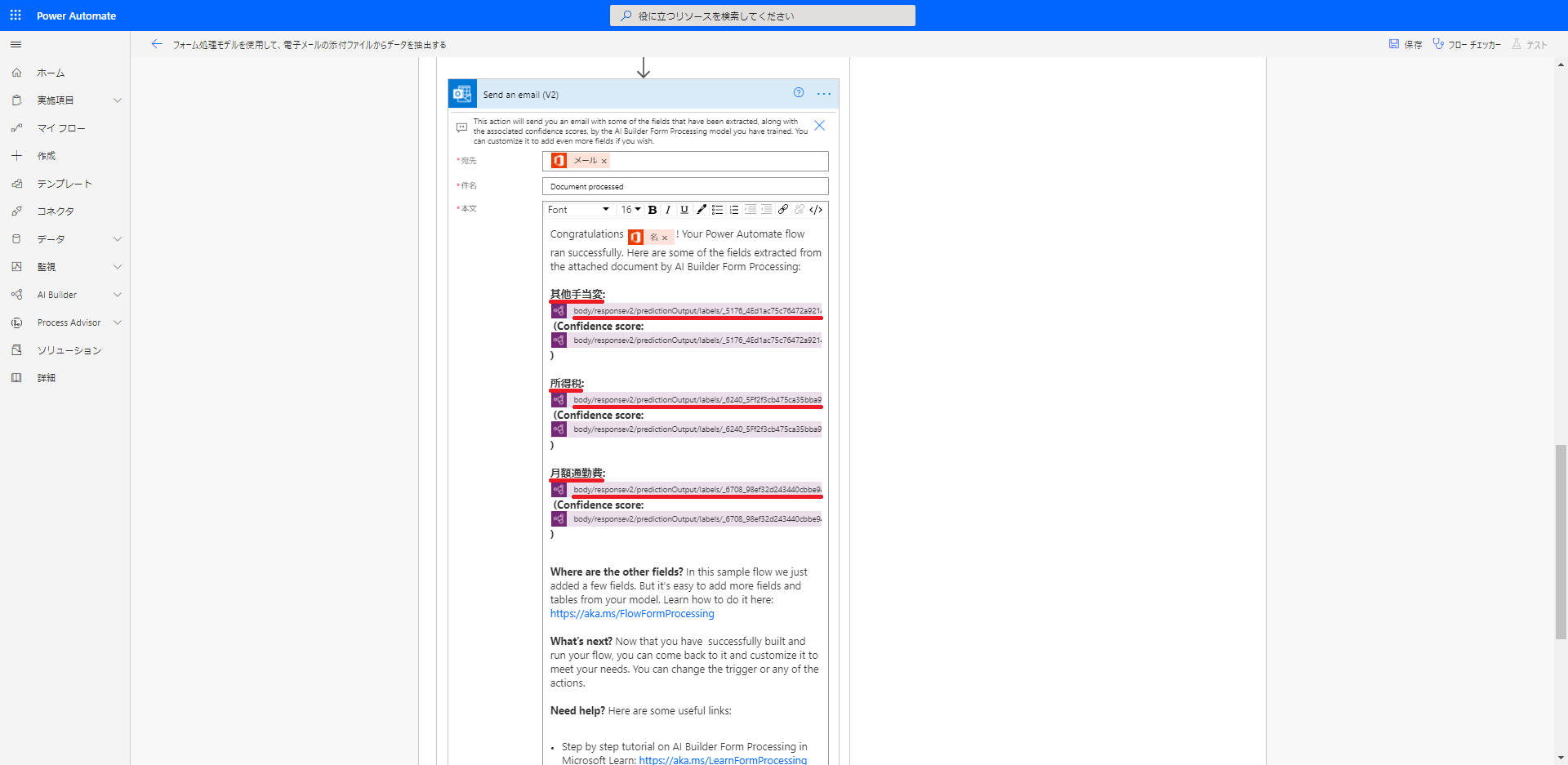Screen dimensions: 1568x765
Task: Open the aka.ms/LearnFormProcessing link
Action: pyautogui.click(x=723, y=760)
